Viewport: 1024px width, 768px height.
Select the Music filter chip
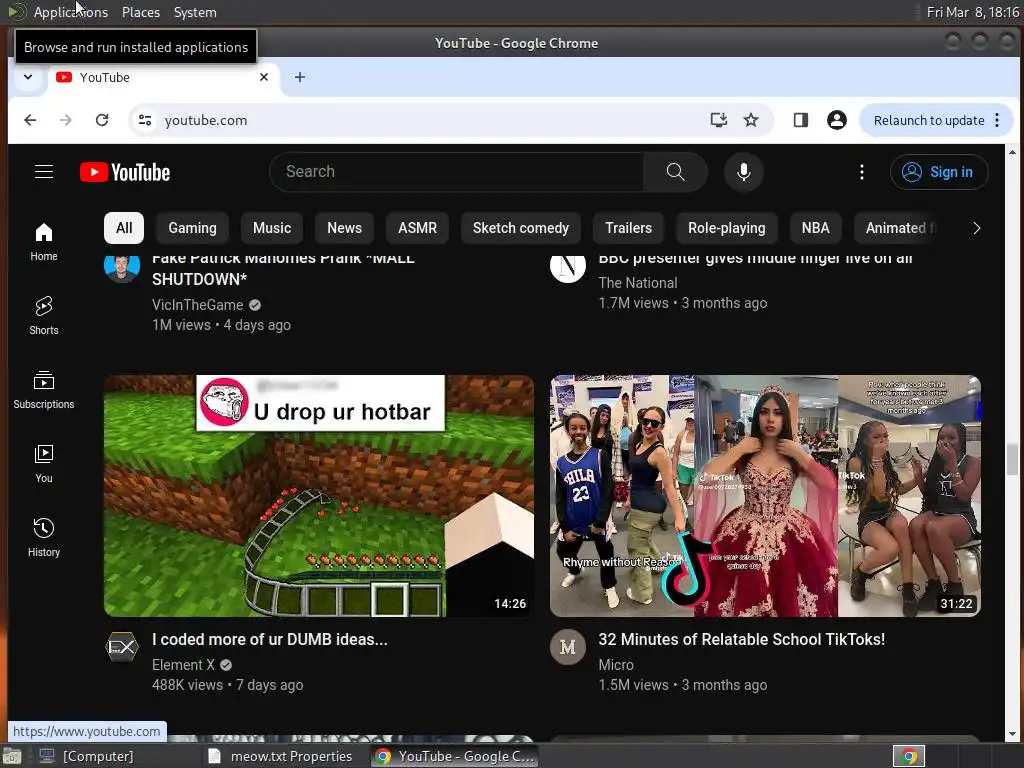point(272,228)
